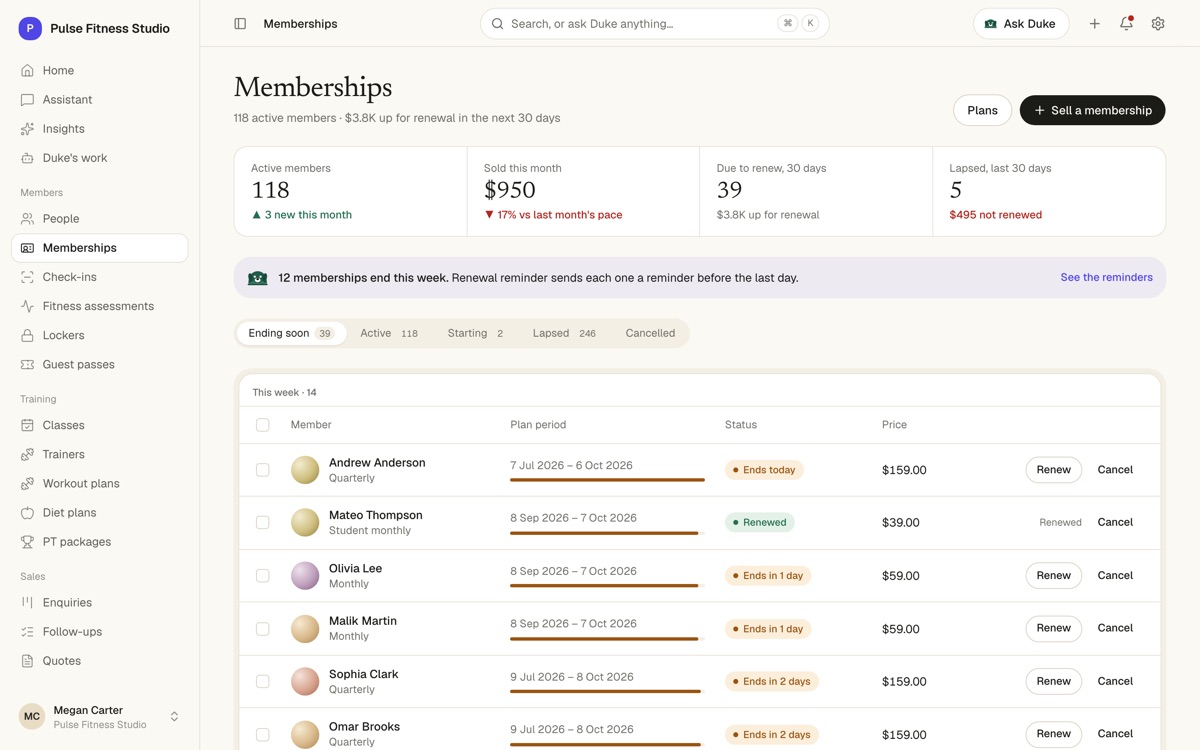Switch to the Cancelled tab
The image size is (1200, 750).
[650, 334]
